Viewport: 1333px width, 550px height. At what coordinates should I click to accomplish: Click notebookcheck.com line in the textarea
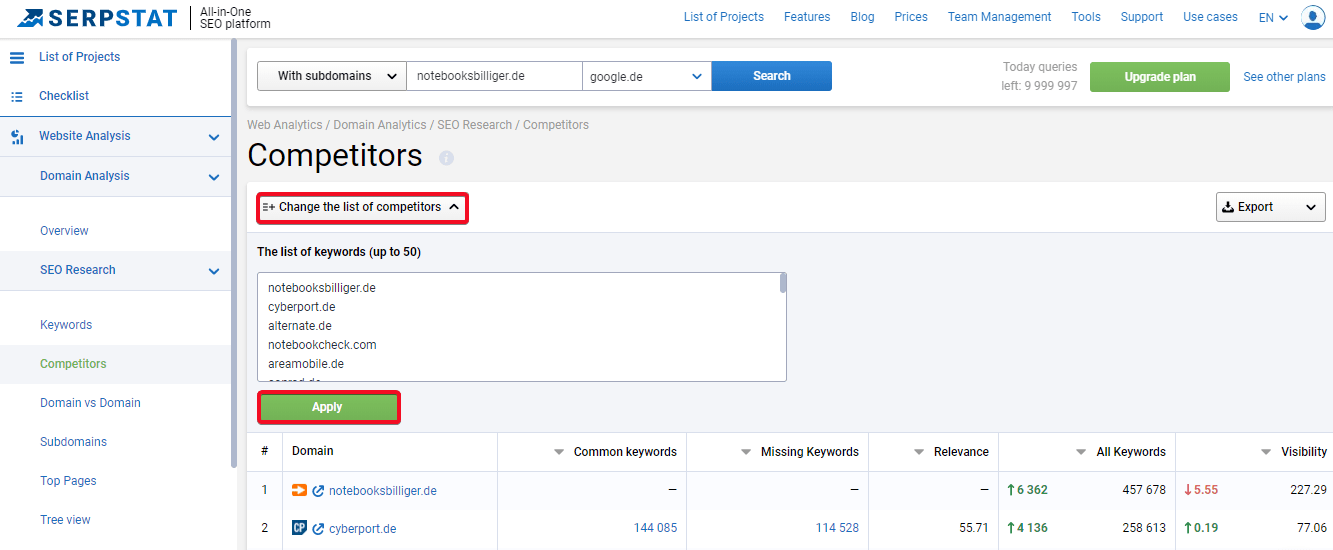(x=322, y=345)
